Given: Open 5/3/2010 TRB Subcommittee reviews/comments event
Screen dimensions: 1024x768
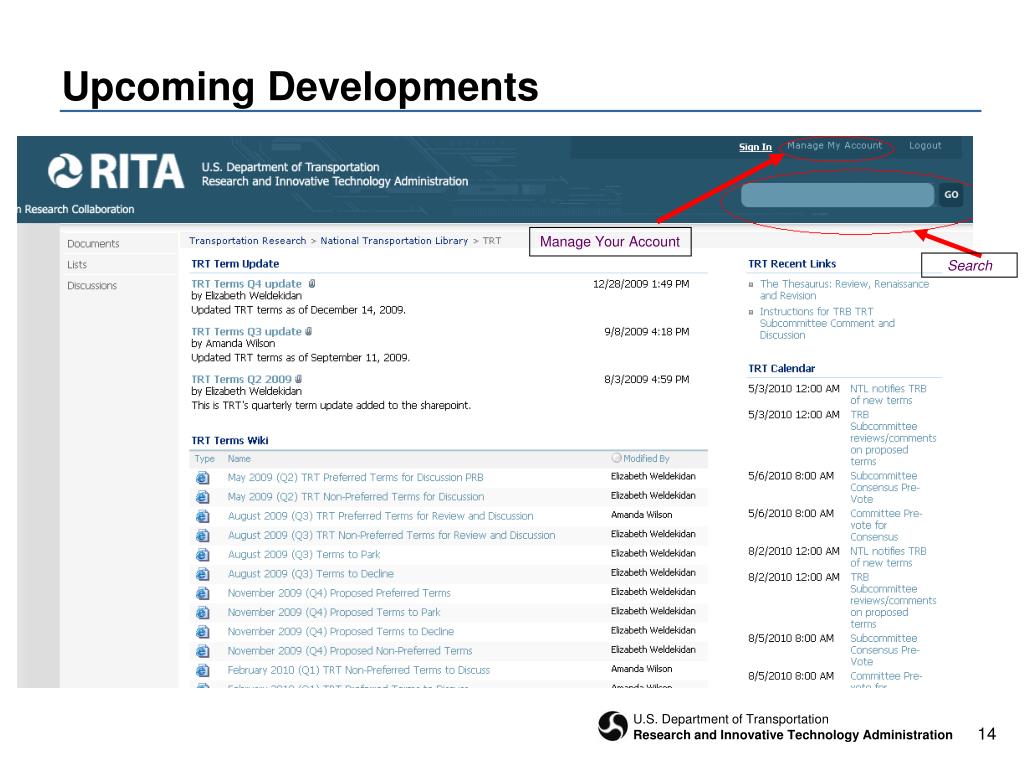Looking at the screenshot, I should point(893,438).
